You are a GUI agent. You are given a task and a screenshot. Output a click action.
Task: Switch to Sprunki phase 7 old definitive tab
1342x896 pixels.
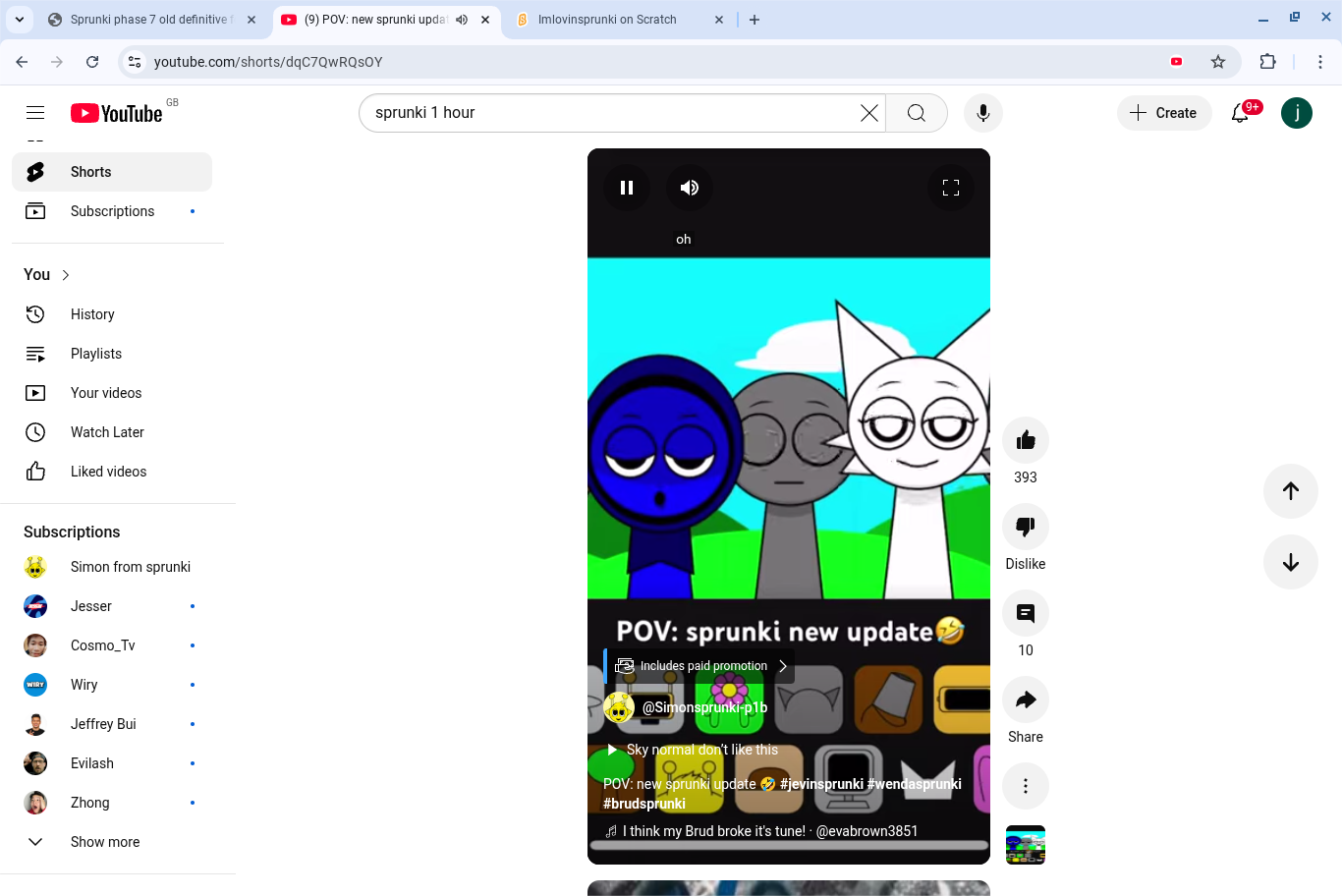pyautogui.click(x=152, y=20)
